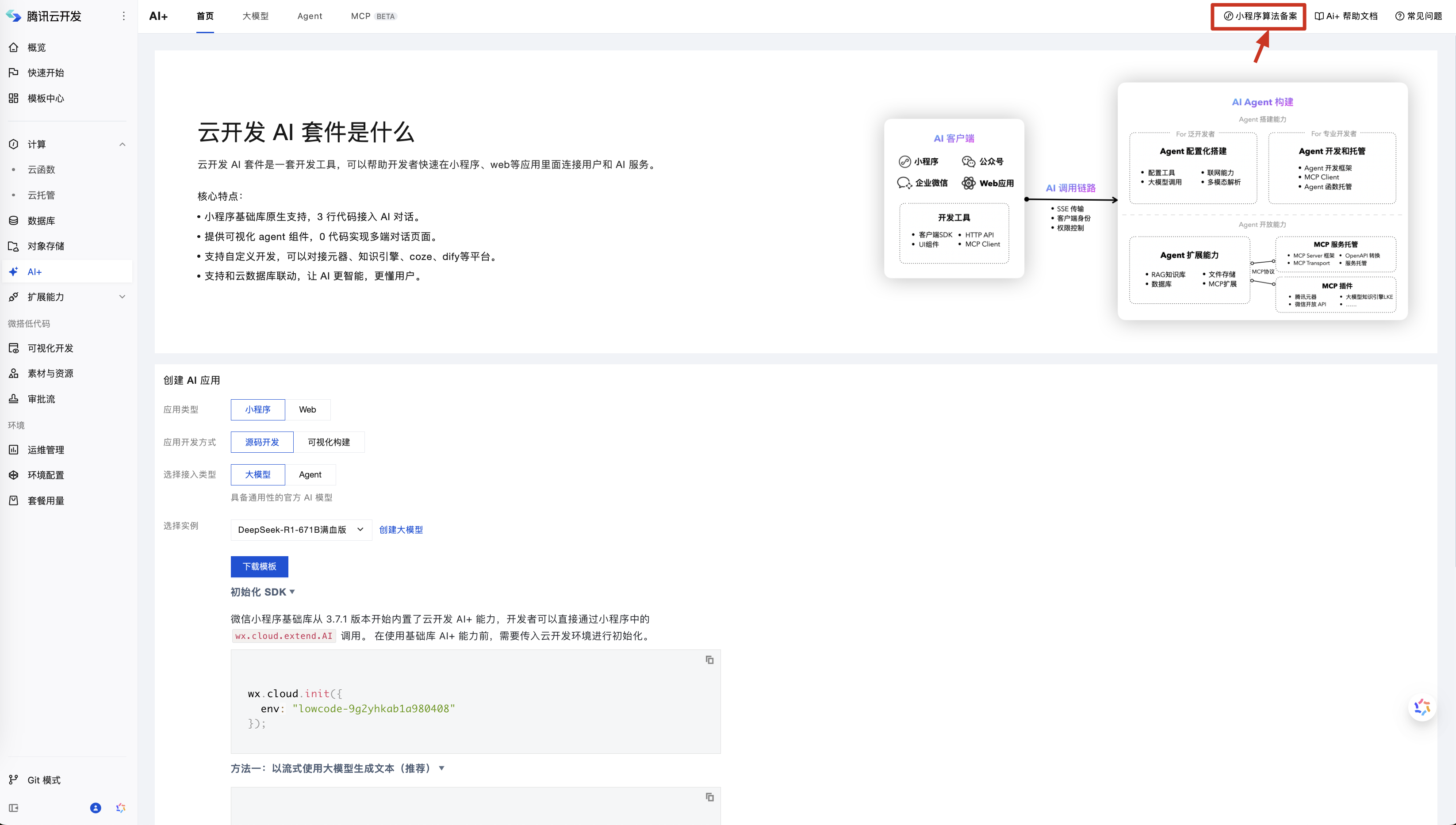1456x825 pixels.
Task: Collapse the 计算 sidebar section
Action: click(x=123, y=144)
